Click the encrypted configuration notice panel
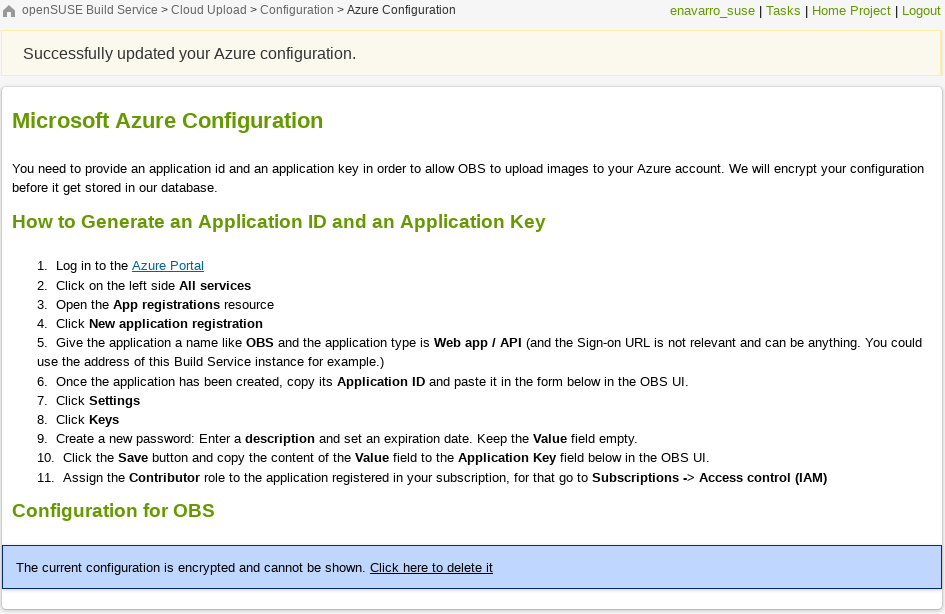This screenshot has width=945, height=614. (x=472, y=568)
